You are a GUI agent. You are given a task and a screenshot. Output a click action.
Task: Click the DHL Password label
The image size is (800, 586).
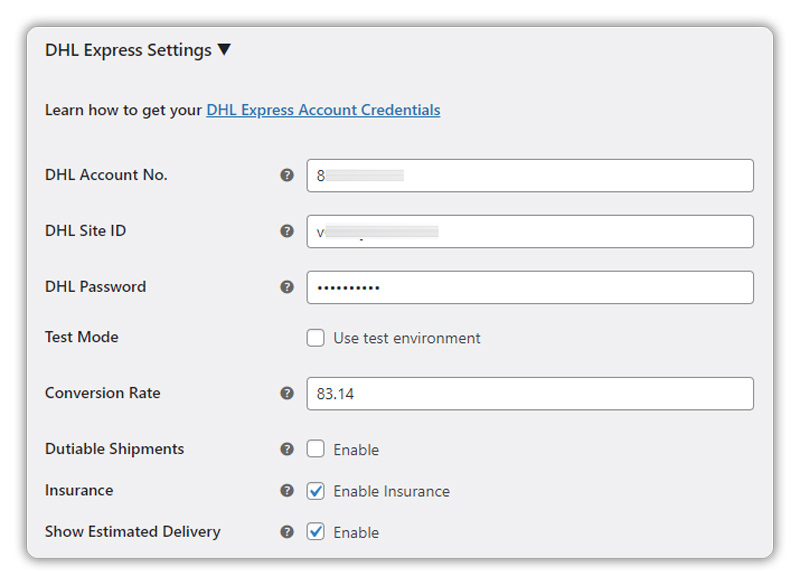[x=95, y=287]
